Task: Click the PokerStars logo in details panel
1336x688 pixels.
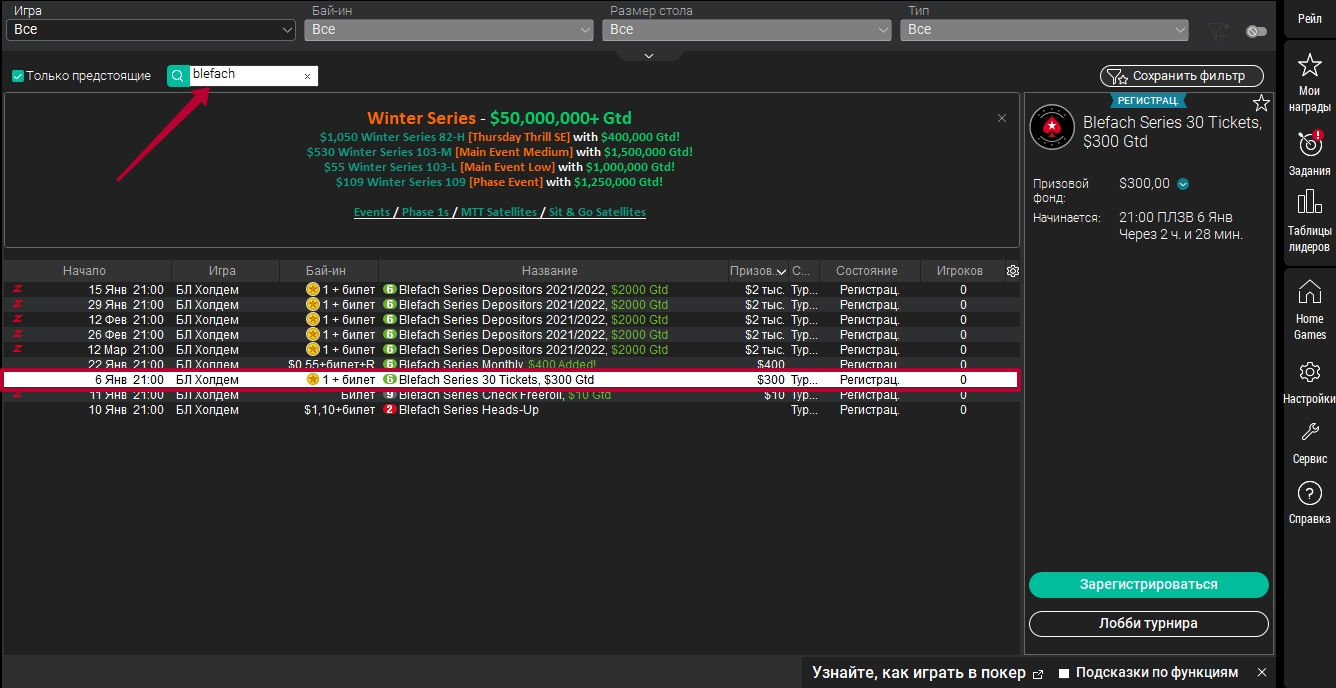Action: (x=1052, y=127)
